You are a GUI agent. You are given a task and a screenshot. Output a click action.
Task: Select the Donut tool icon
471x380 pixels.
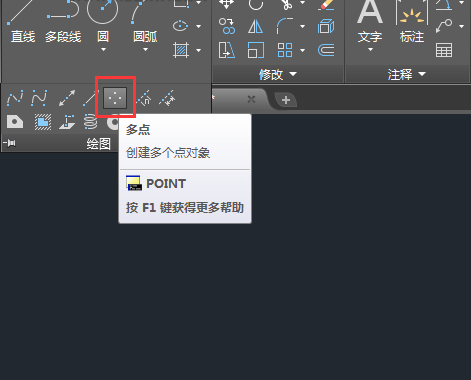tap(113, 122)
